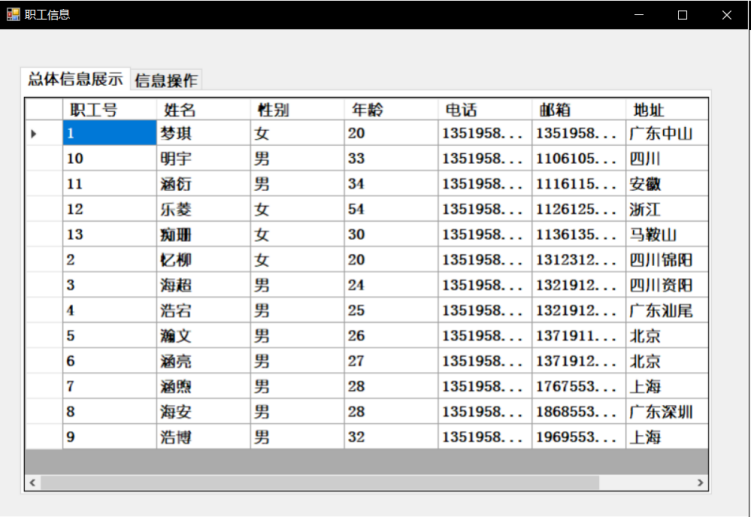Viewport: 752px width, 518px height.
Task: Click the 邮箱 column header
Action: pyautogui.click(x=579, y=110)
